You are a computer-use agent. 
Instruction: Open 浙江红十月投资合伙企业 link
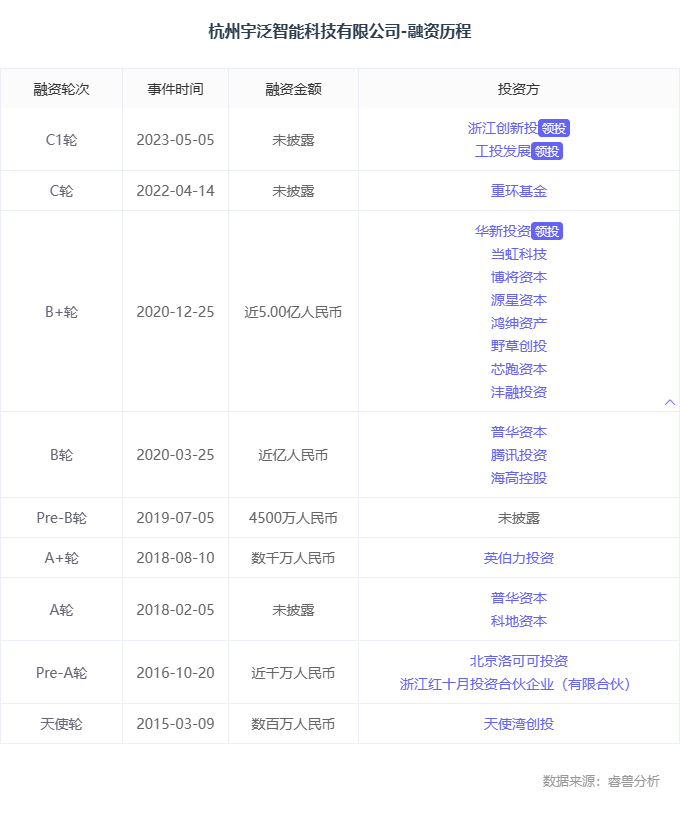coord(515,685)
